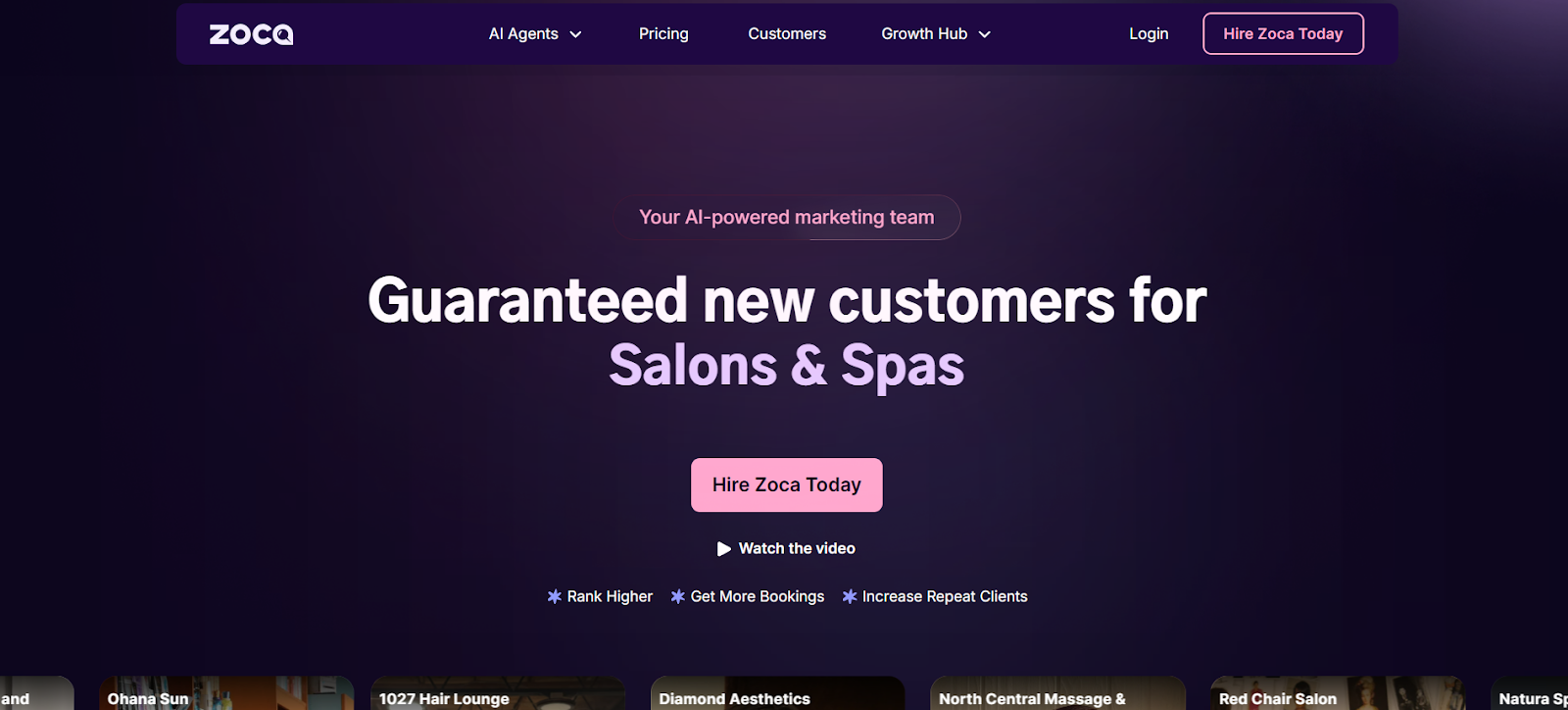The width and height of the screenshot is (1568, 710).
Task: Open the Growth Hub menu
Action: 936,33
